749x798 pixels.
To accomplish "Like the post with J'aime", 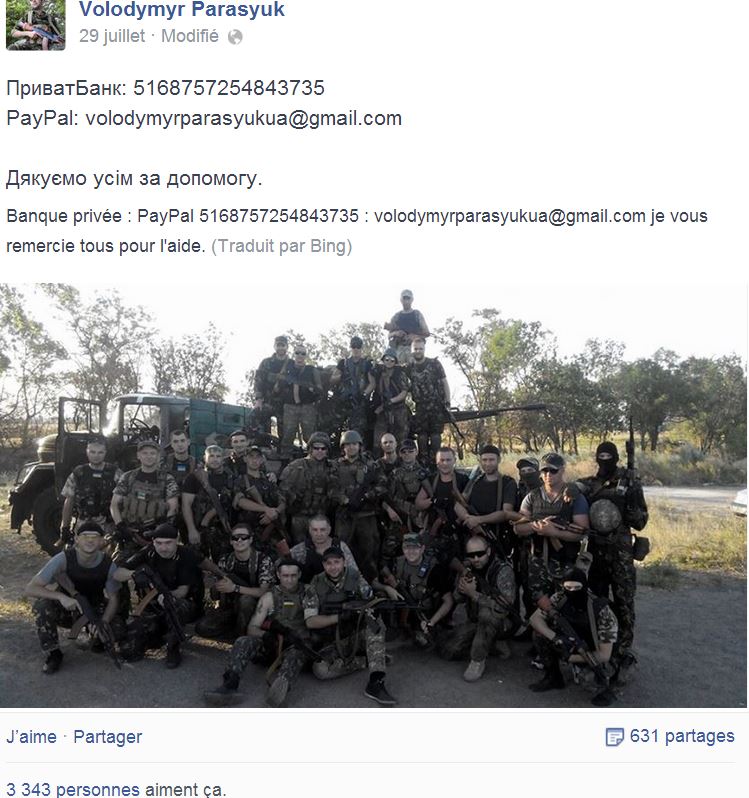I will (x=32, y=736).
